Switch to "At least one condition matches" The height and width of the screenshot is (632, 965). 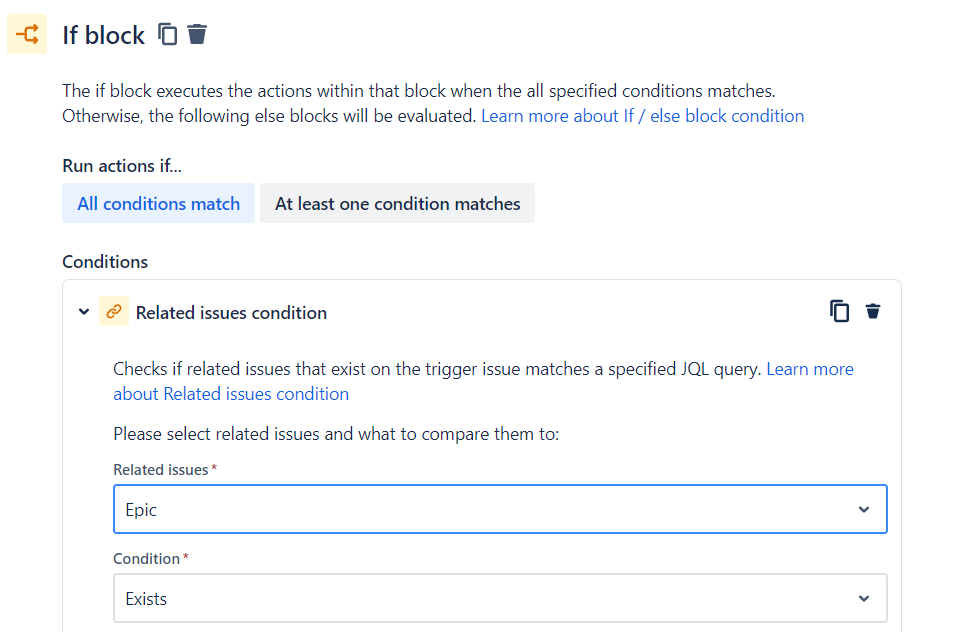click(397, 203)
